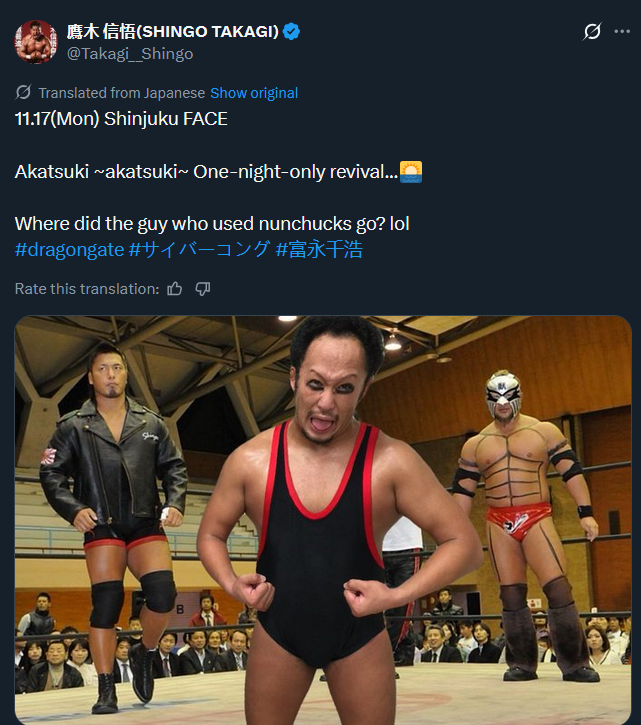Screen dimensions: 641x725
Task: Open the attached wrestling photo
Action: click(323, 520)
